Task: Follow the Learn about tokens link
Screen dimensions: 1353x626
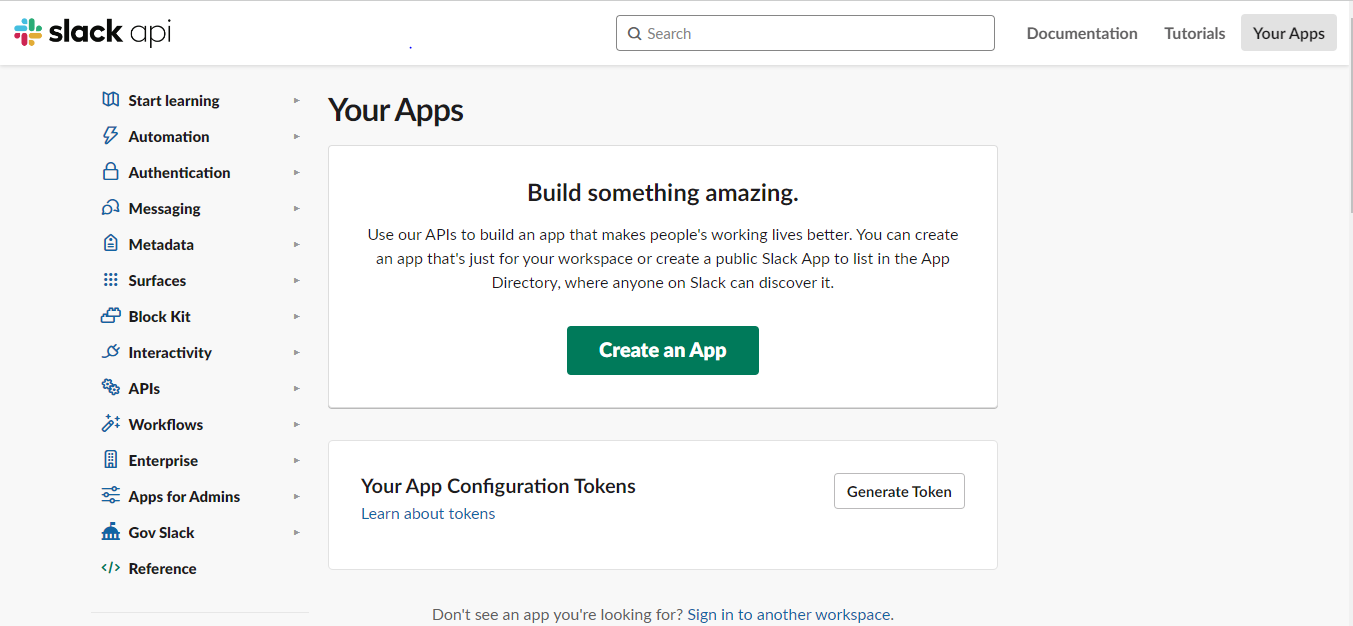Action: coord(428,513)
